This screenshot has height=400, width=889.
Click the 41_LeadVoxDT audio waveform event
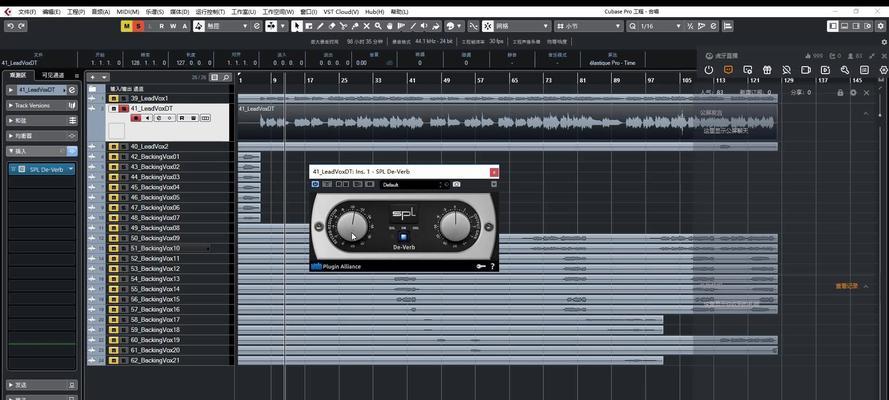[507, 122]
